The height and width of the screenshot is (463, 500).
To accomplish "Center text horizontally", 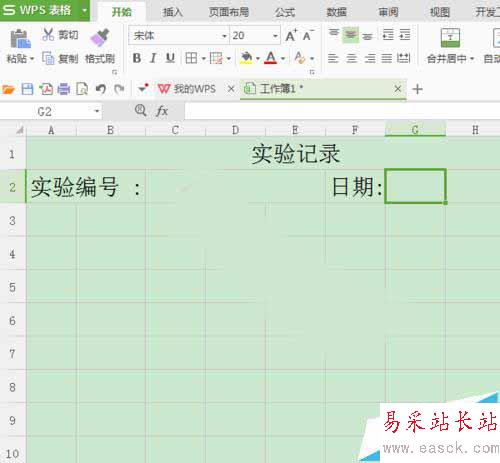I will click(x=351, y=59).
